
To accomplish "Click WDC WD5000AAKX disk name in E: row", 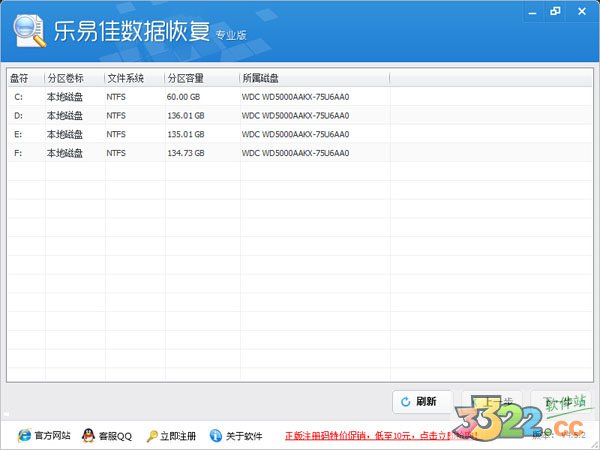I will coord(295,134).
